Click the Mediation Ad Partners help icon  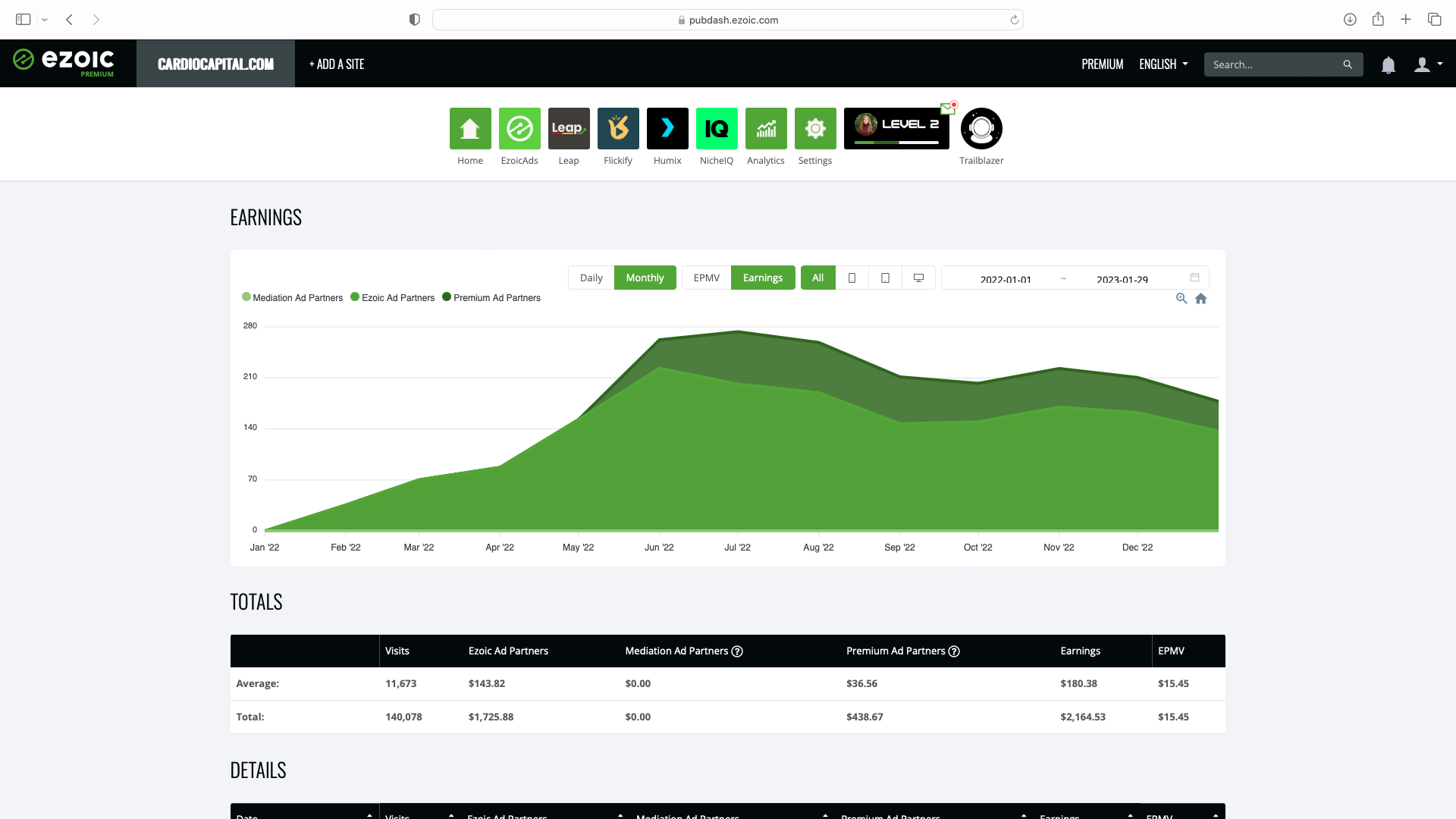pyautogui.click(x=737, y=651)
